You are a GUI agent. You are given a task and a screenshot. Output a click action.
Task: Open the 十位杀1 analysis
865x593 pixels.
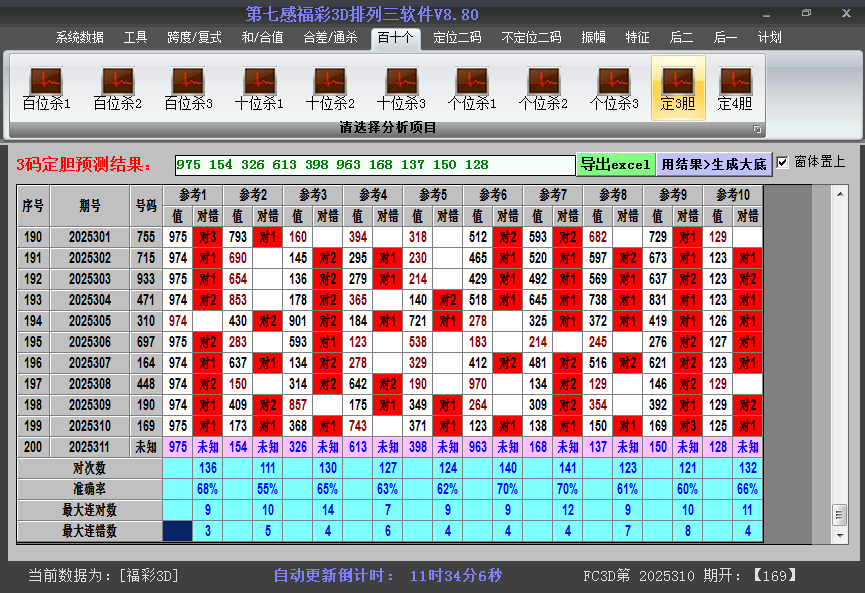[259, 88]
